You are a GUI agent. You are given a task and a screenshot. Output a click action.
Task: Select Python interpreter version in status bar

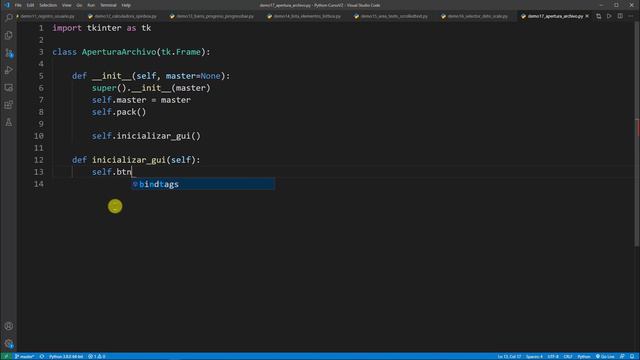point(65,356)
